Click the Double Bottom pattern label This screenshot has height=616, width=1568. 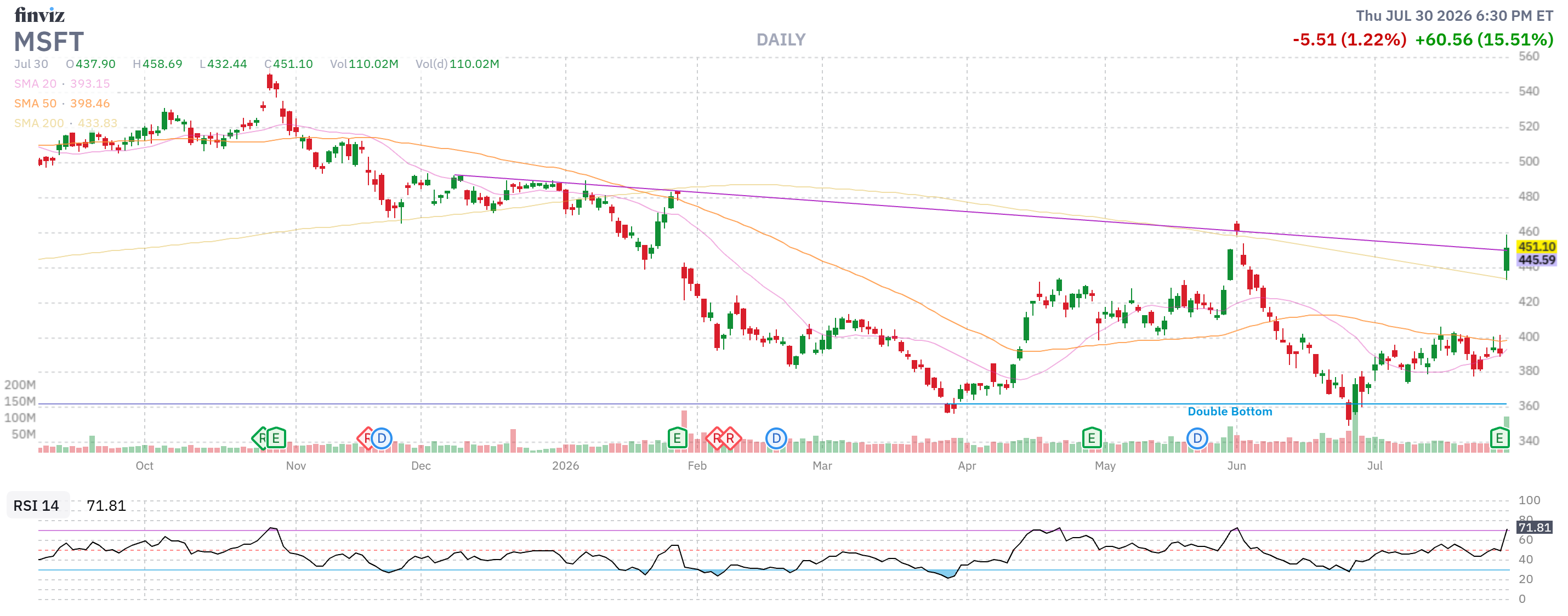tap(1230, 412)
